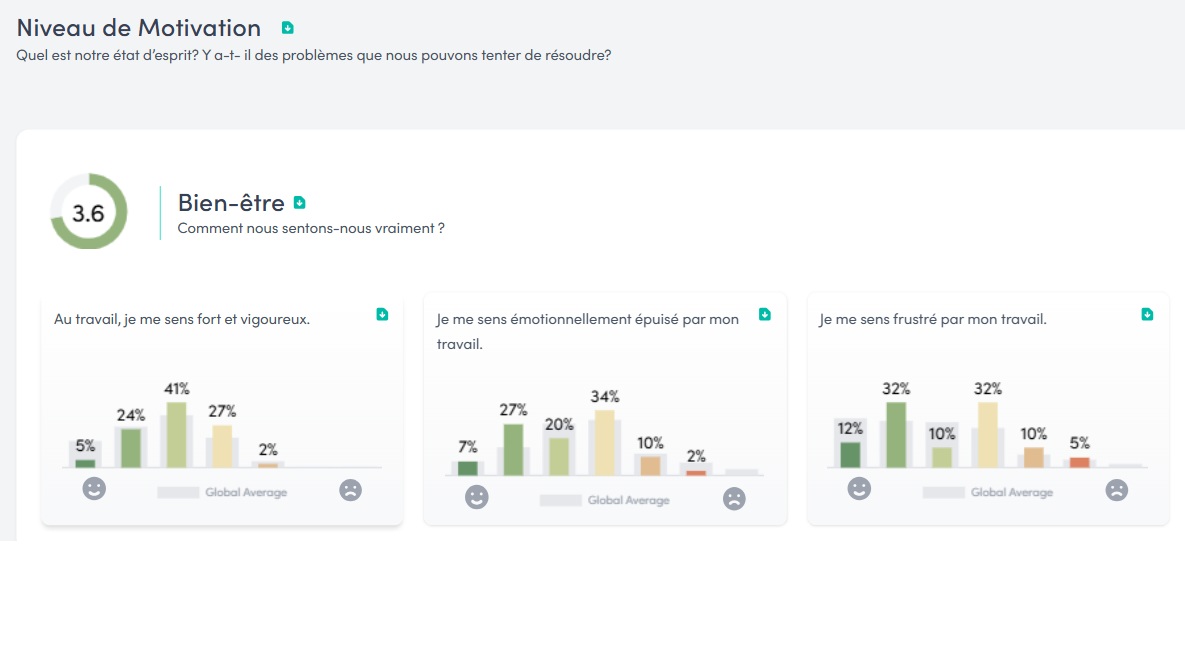The height and width of the screenshot is (648, 1185).
Task: Download the 'frustré par mon travail' chart
Action: click(x=1147, y=314)
